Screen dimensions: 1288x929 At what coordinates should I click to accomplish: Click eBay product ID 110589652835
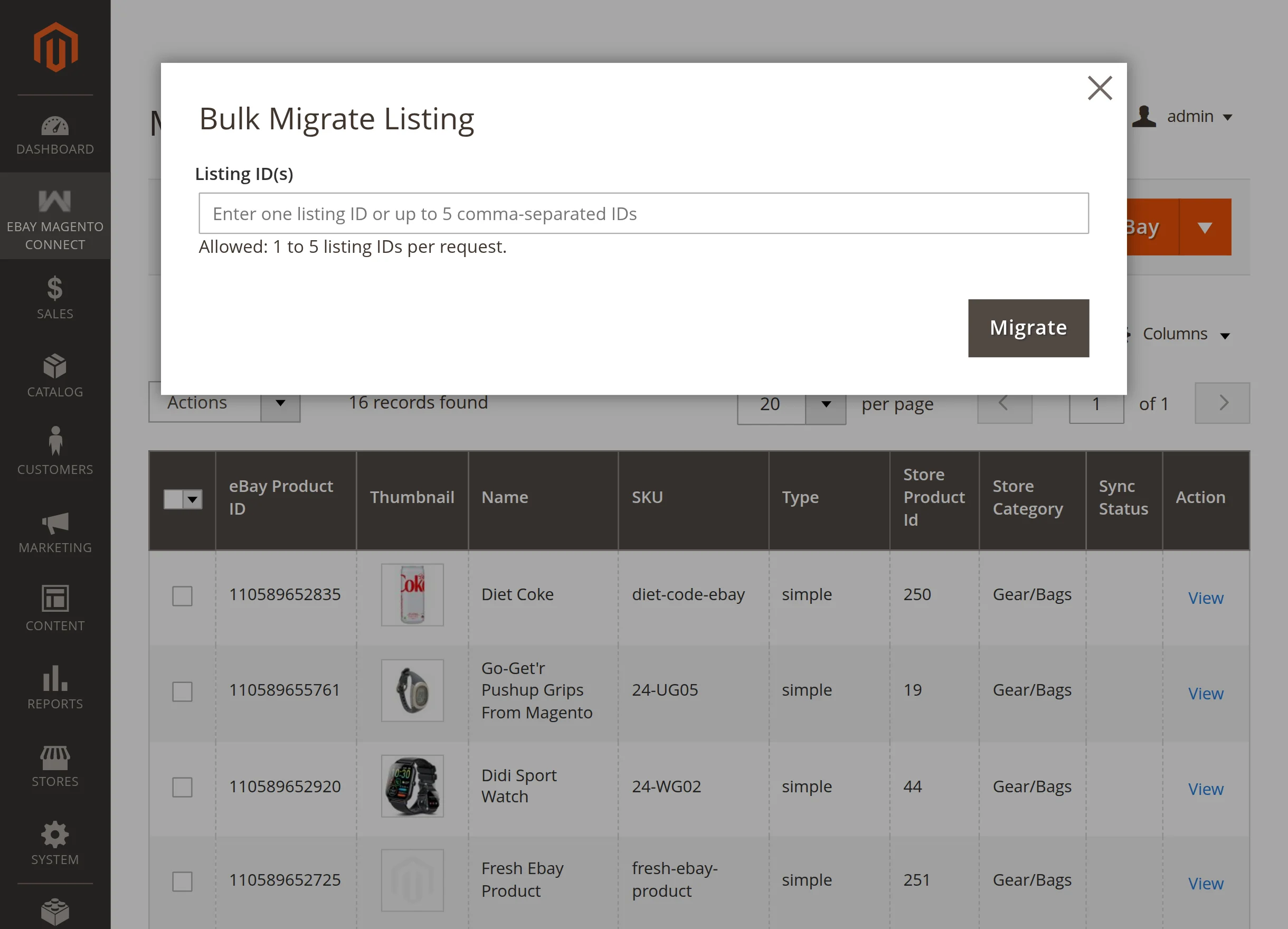point(285,594)
